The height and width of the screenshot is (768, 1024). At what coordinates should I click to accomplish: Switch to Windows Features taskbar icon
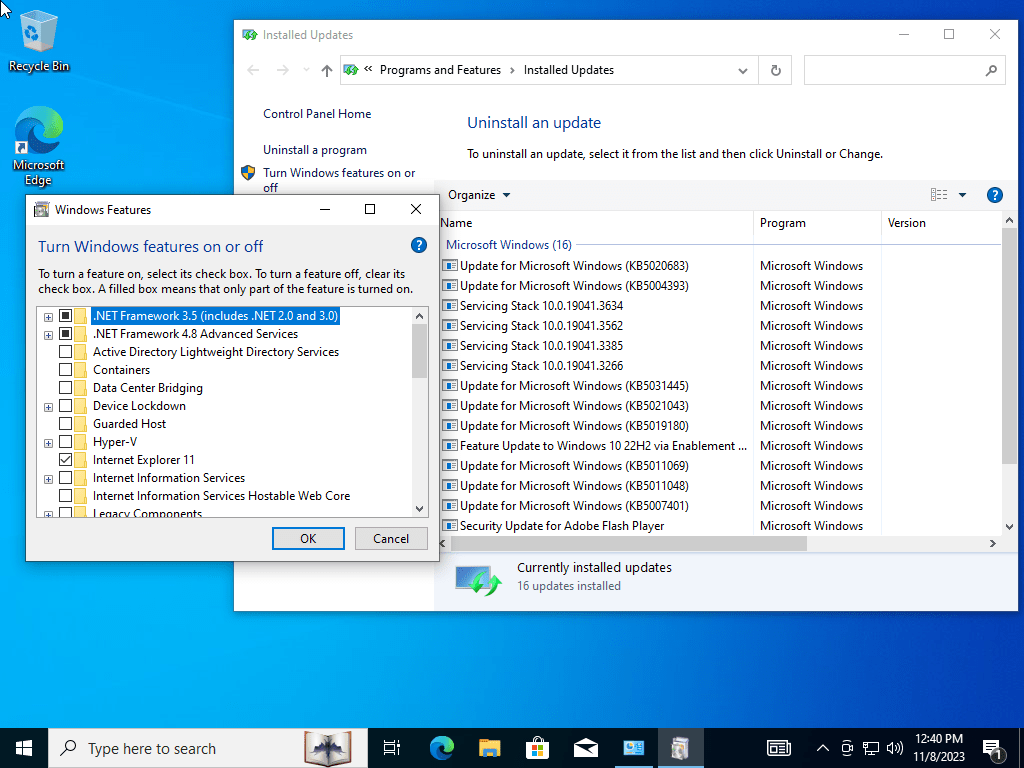pyautogui.click(x=680, y=748)
